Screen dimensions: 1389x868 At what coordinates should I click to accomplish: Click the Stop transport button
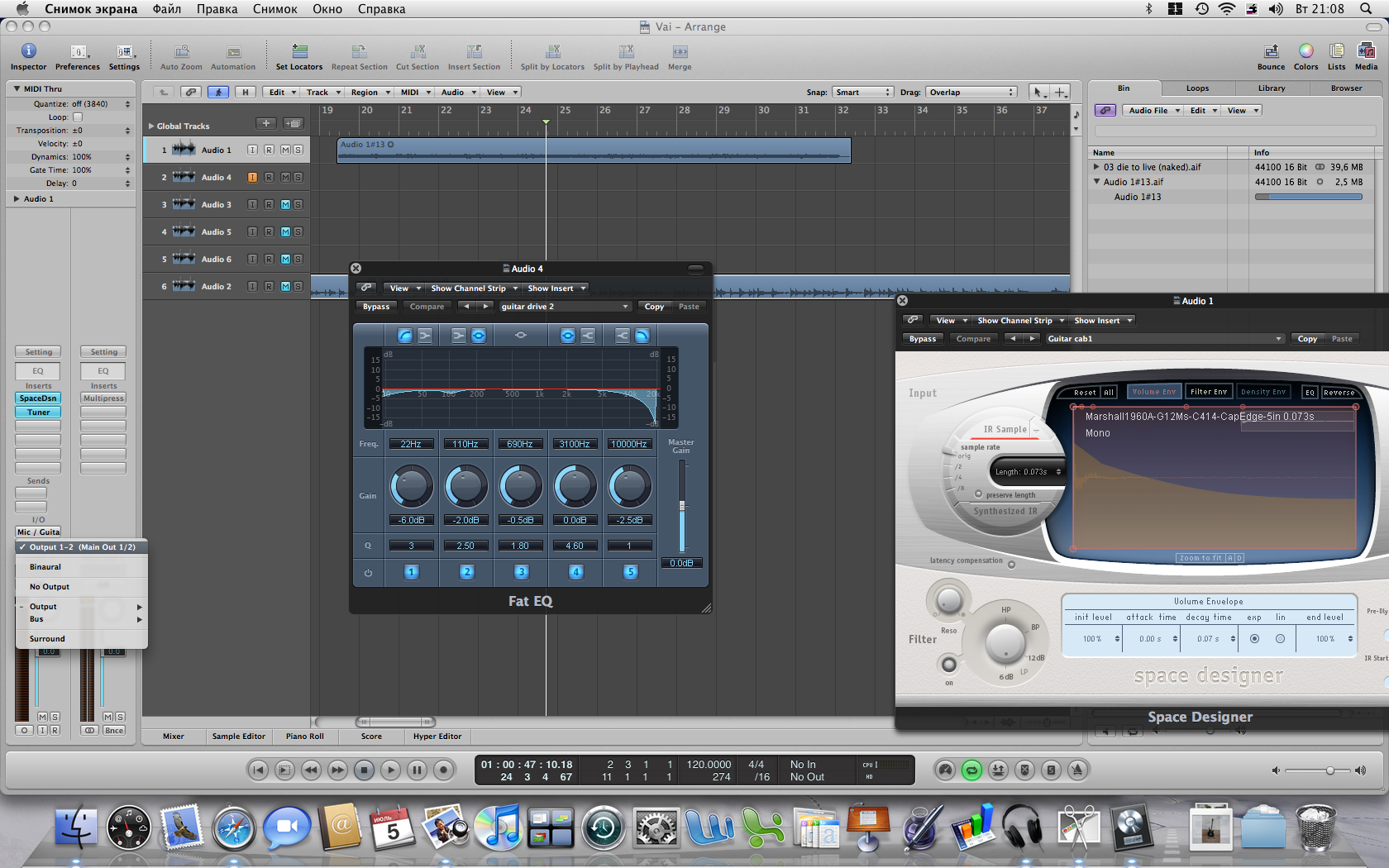(x=364, y=770)
